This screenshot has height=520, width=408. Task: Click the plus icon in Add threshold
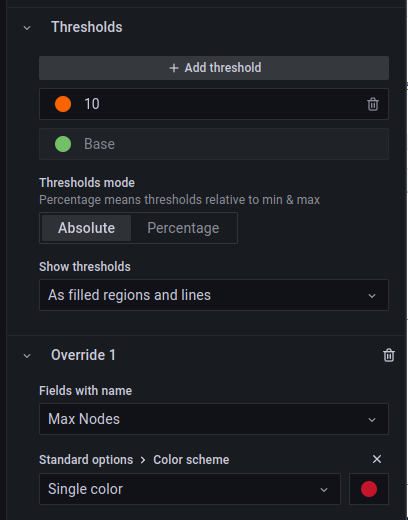[174, 68]
